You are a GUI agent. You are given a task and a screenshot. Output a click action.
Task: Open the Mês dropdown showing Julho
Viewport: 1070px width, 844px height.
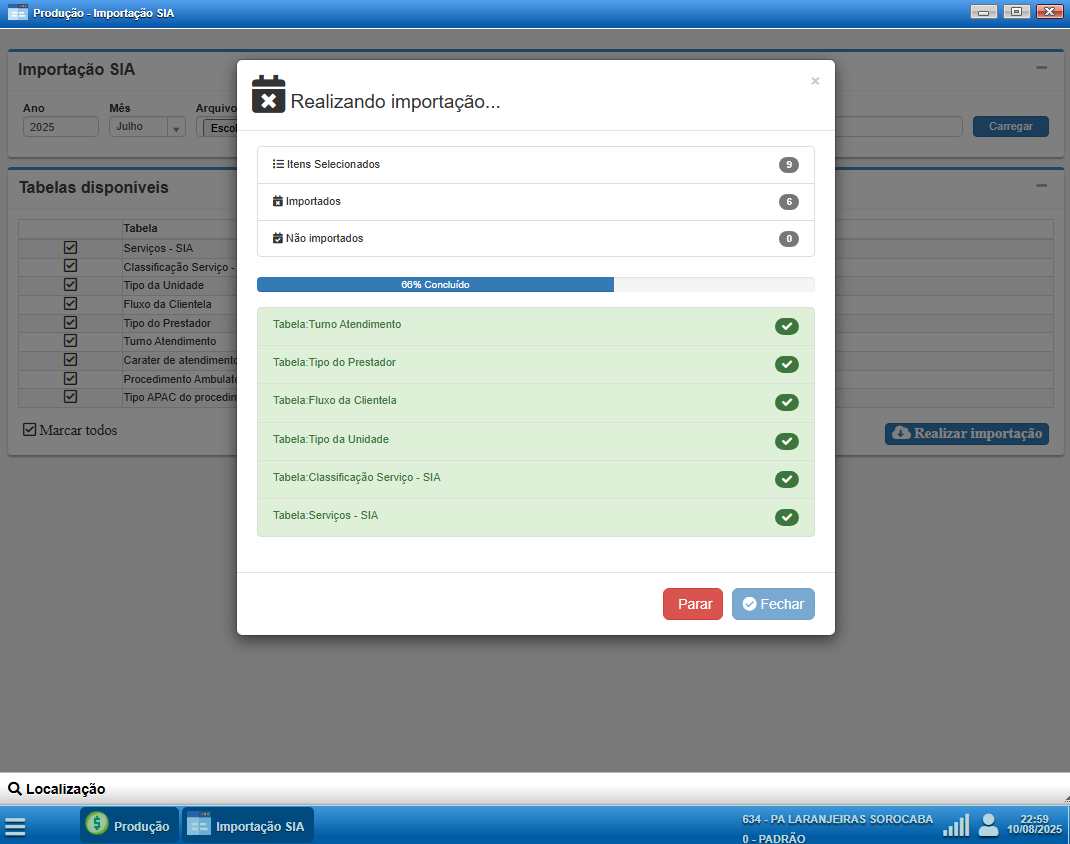tap(147, 127)
